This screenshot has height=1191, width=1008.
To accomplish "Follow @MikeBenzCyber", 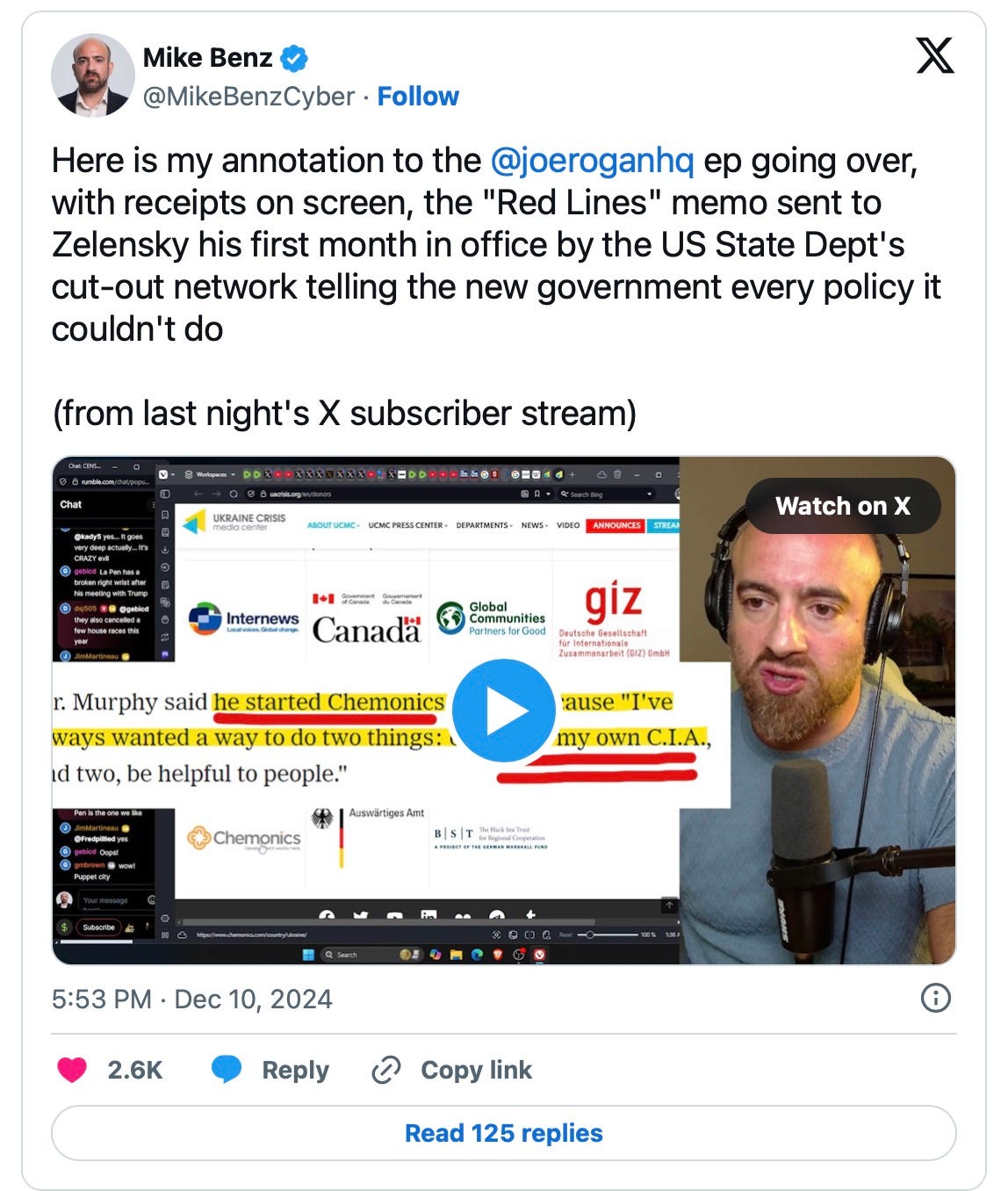I will pyautogui.click(x=418, y=97).
